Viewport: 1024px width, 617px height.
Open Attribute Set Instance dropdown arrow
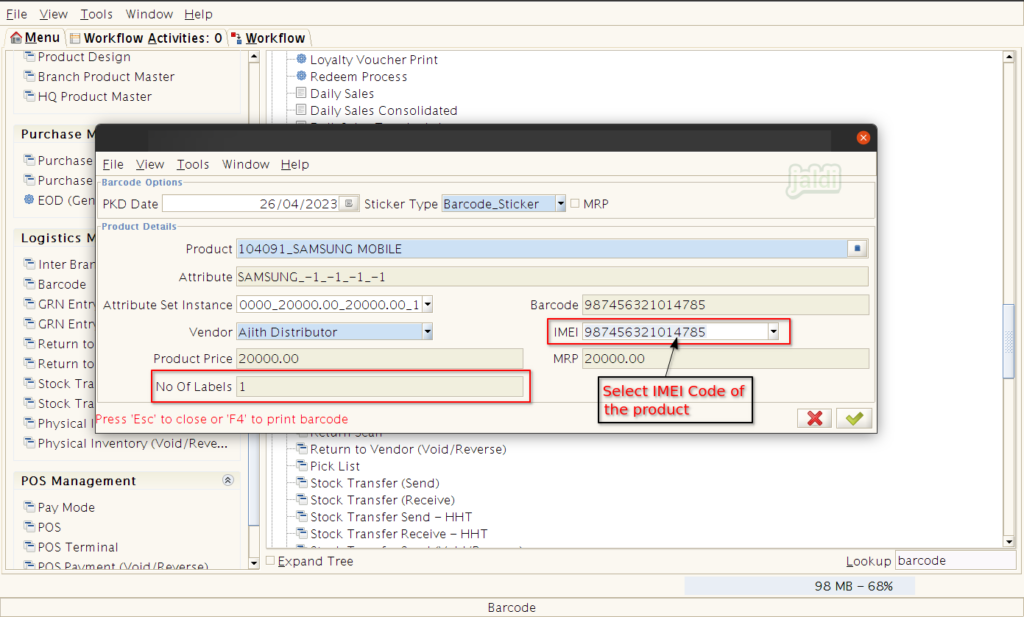point(427,304)
